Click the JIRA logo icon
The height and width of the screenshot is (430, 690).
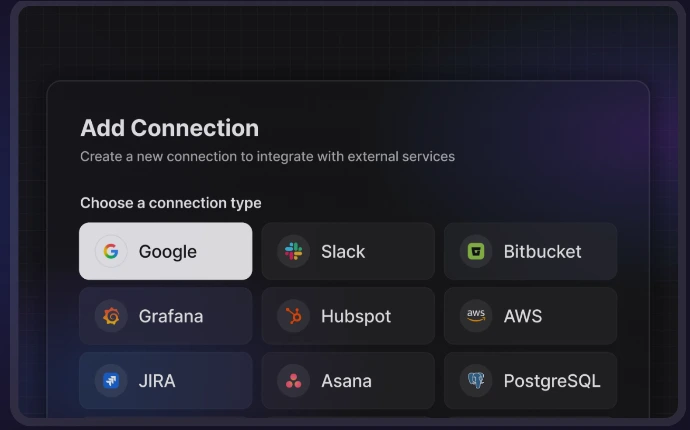click(x=111, y=381)
